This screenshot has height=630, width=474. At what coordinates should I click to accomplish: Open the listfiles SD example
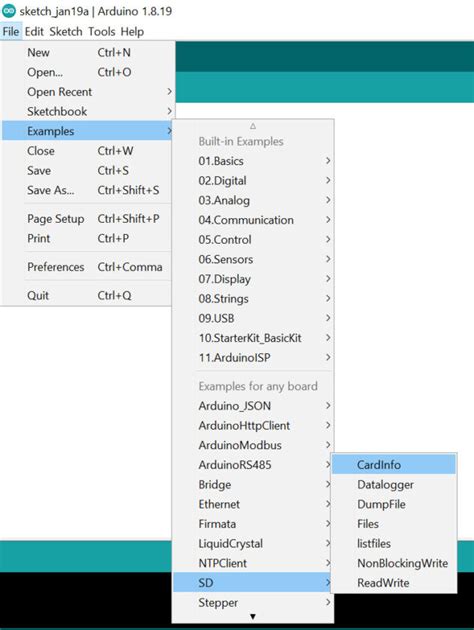(x=394, y=544)
